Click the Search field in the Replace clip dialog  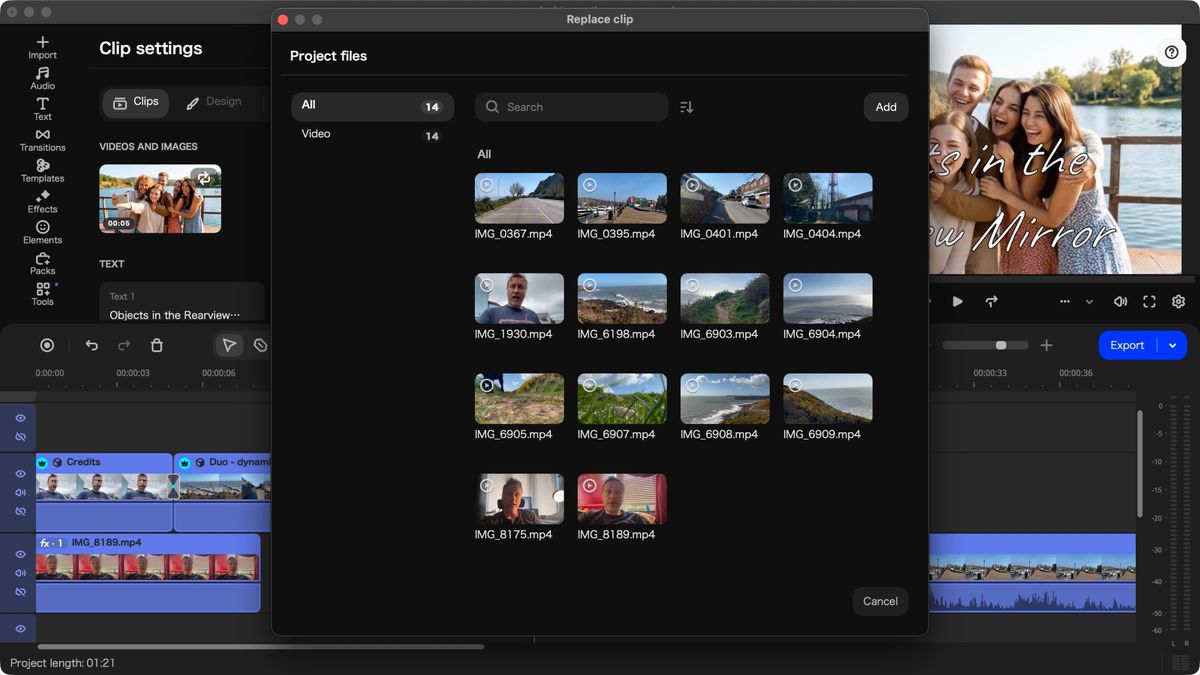coord(571,107)
